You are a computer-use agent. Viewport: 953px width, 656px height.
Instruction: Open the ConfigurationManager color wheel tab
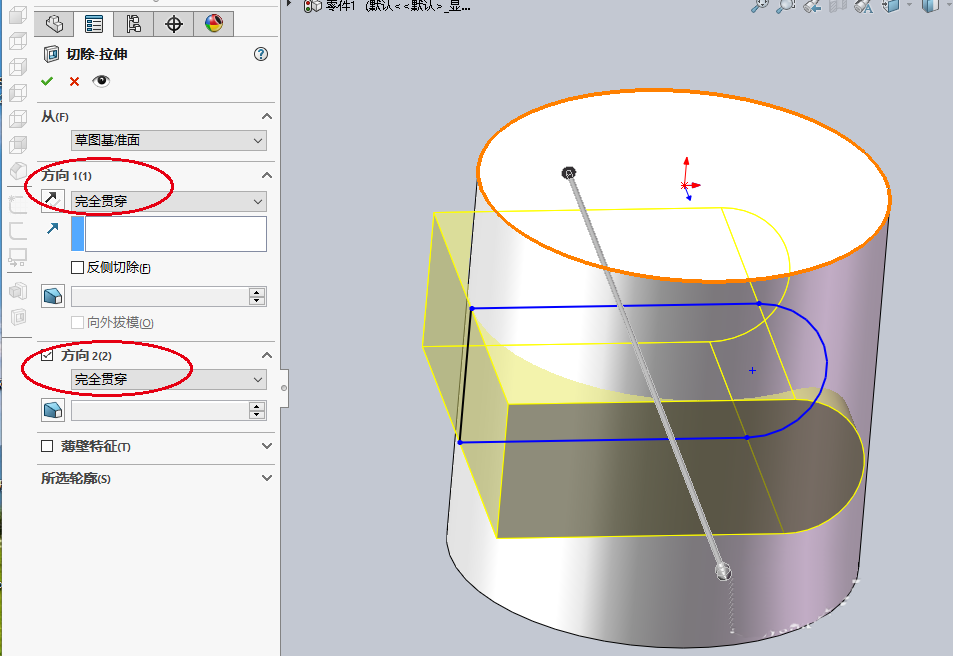pos(214,23)
